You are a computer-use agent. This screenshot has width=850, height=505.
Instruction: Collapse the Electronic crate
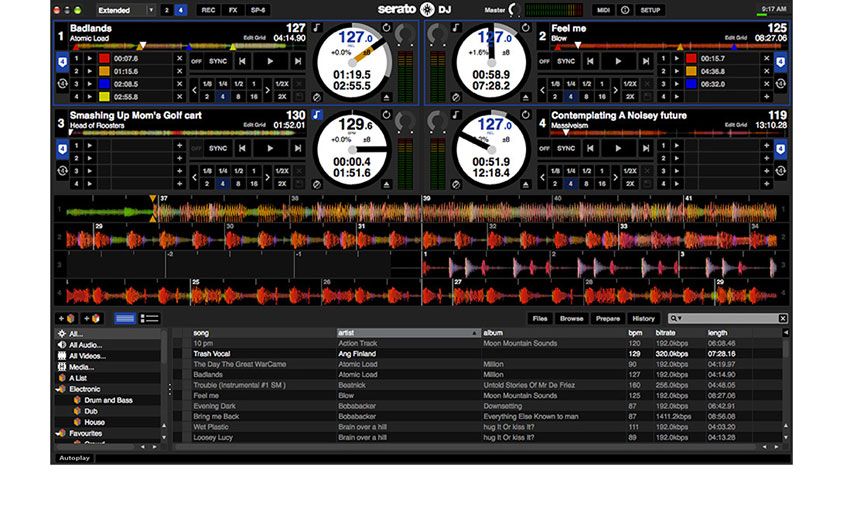pyautogui.click(x=58, y=389)
